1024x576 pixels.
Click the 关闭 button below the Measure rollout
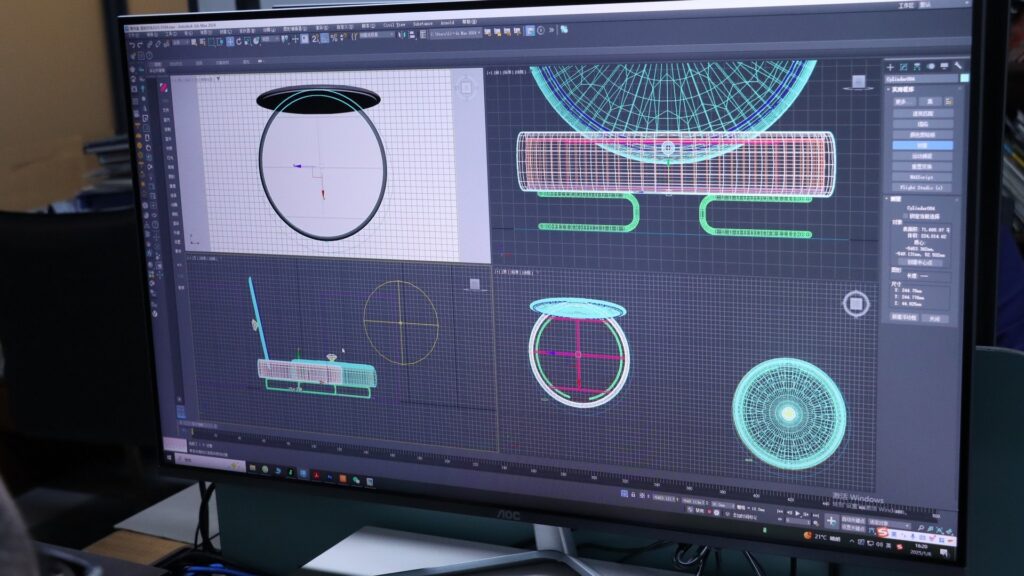(935, 319)
